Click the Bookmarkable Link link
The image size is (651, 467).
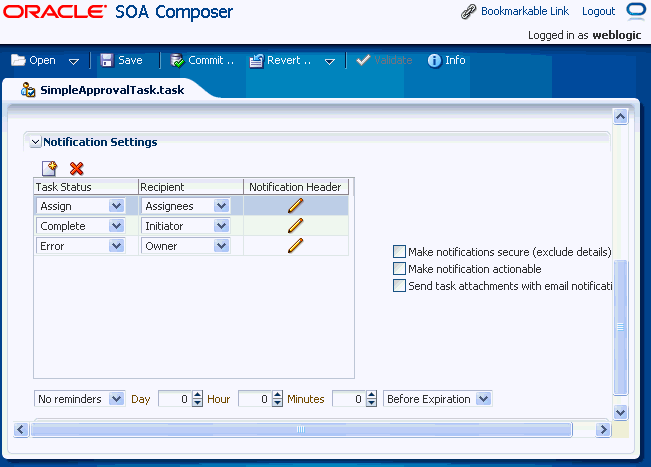(x=525, y=11)
